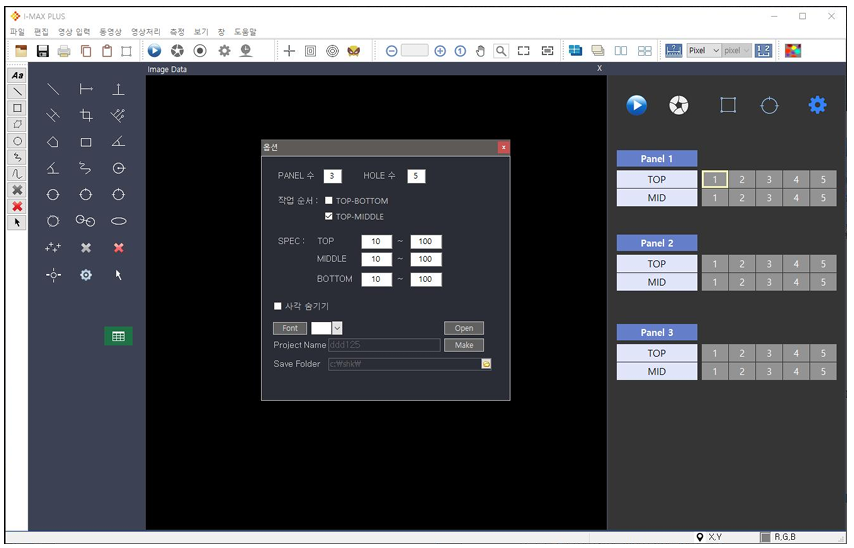Click the large blue play button in right panel
Viewport: 854px width, 548px height.
coord(637,105)
